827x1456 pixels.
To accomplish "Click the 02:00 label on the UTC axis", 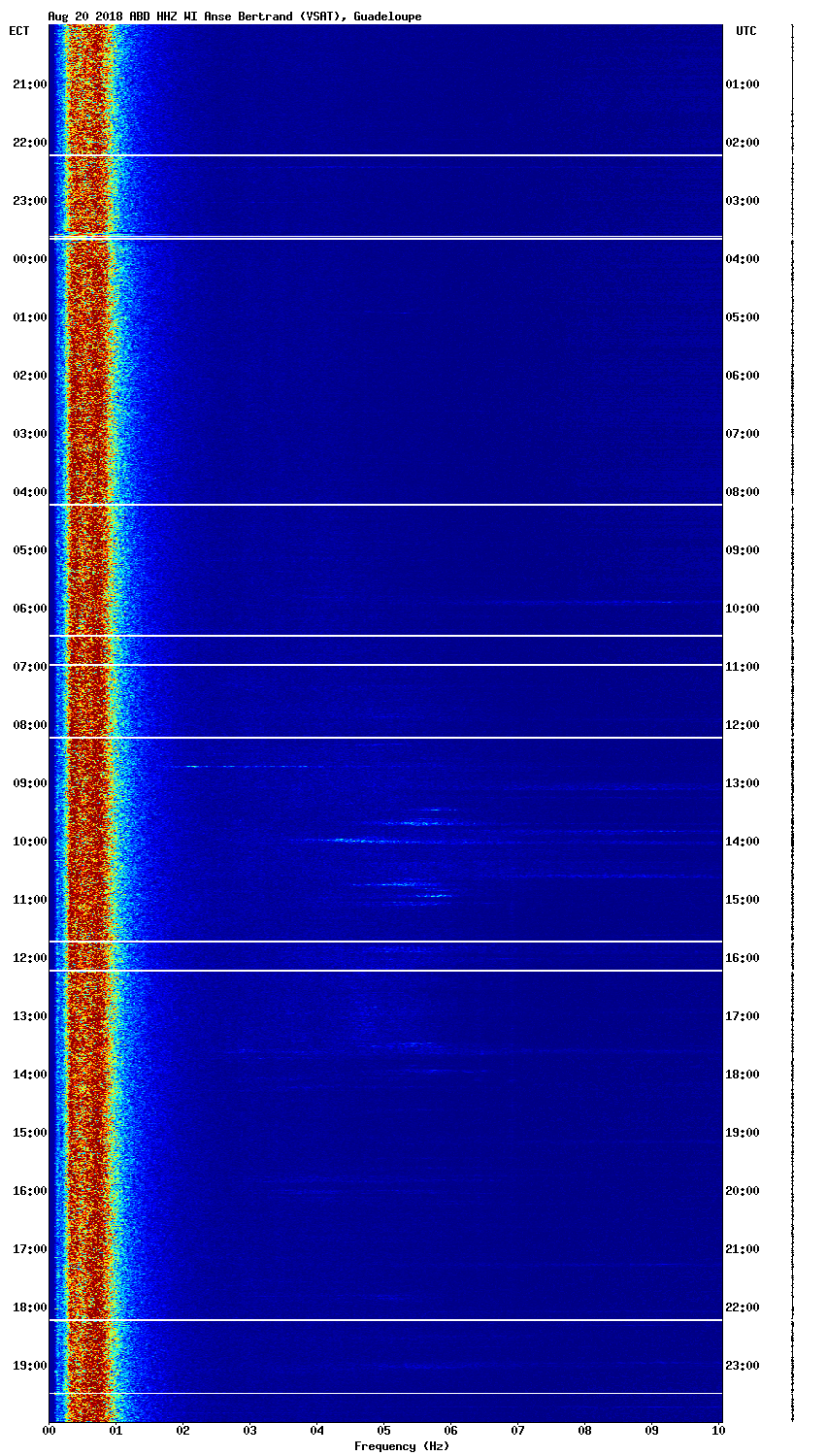I will tap(743, 143).
